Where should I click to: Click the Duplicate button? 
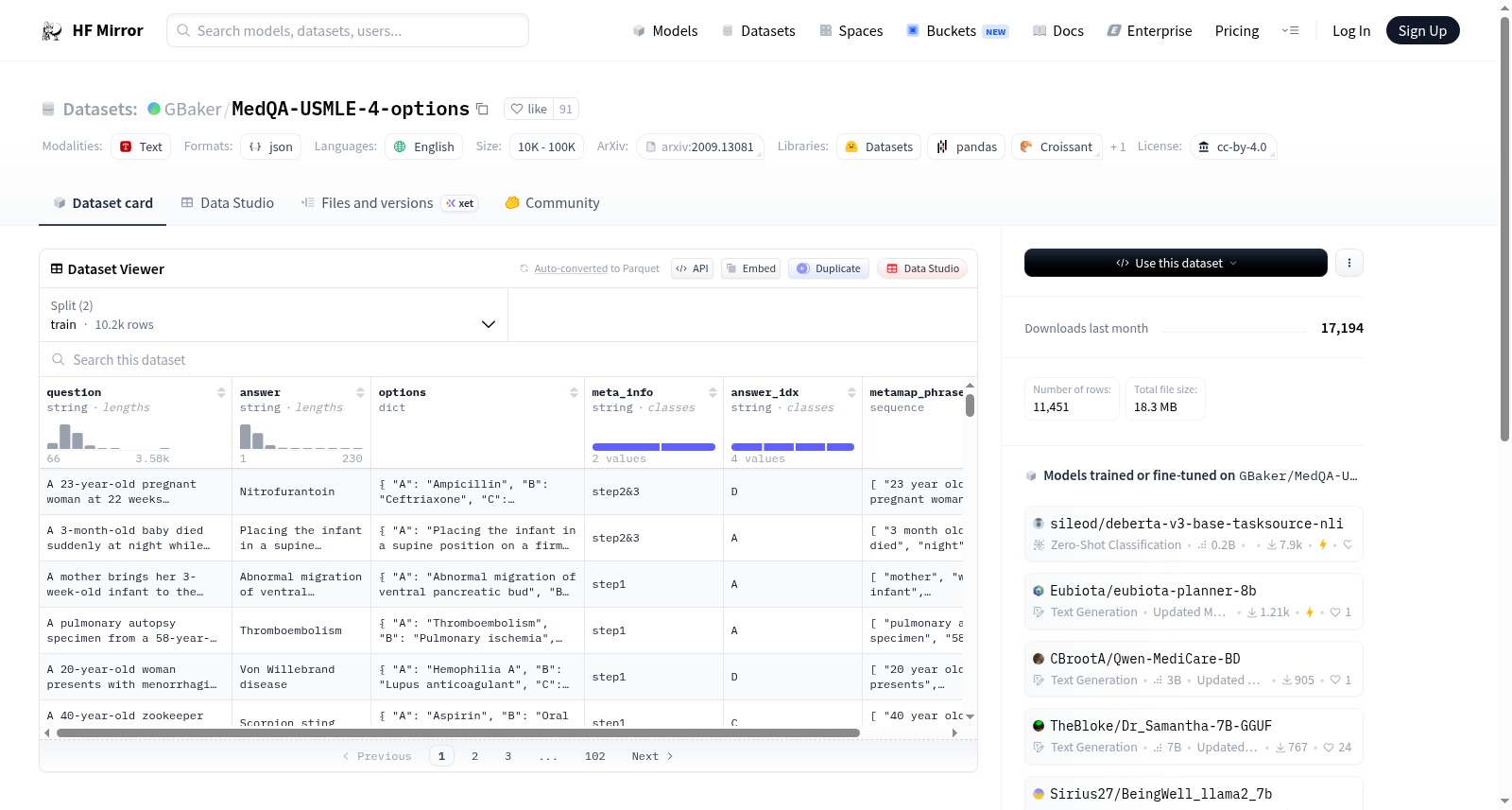[x=828, y=268]
